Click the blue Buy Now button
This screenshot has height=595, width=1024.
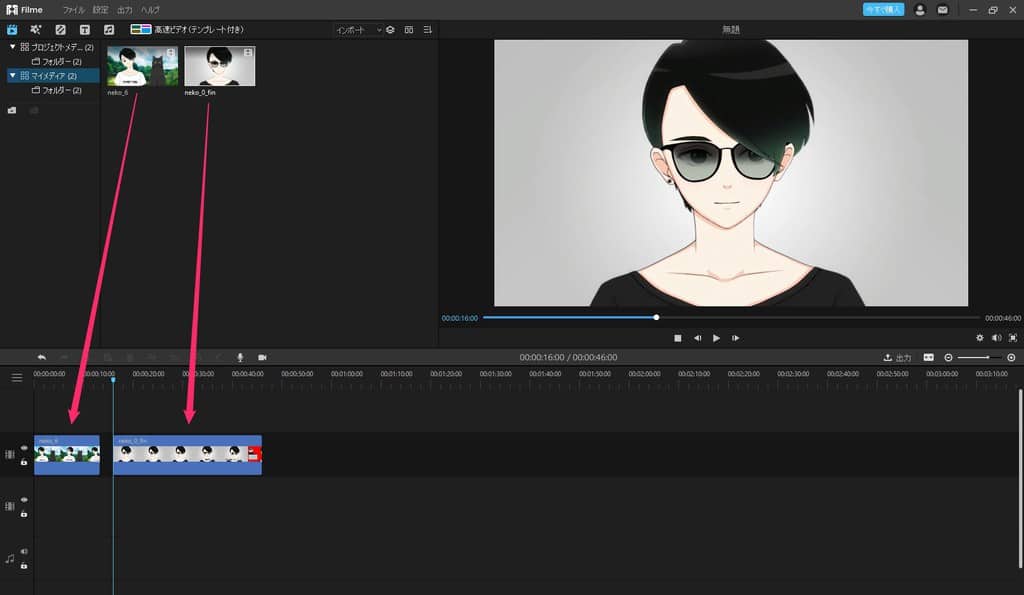pyautogui.click(x=883, y=10)
